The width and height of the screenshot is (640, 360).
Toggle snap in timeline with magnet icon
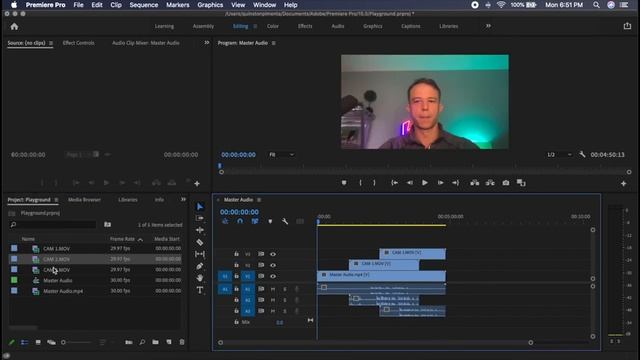click(x=240, y=221)
